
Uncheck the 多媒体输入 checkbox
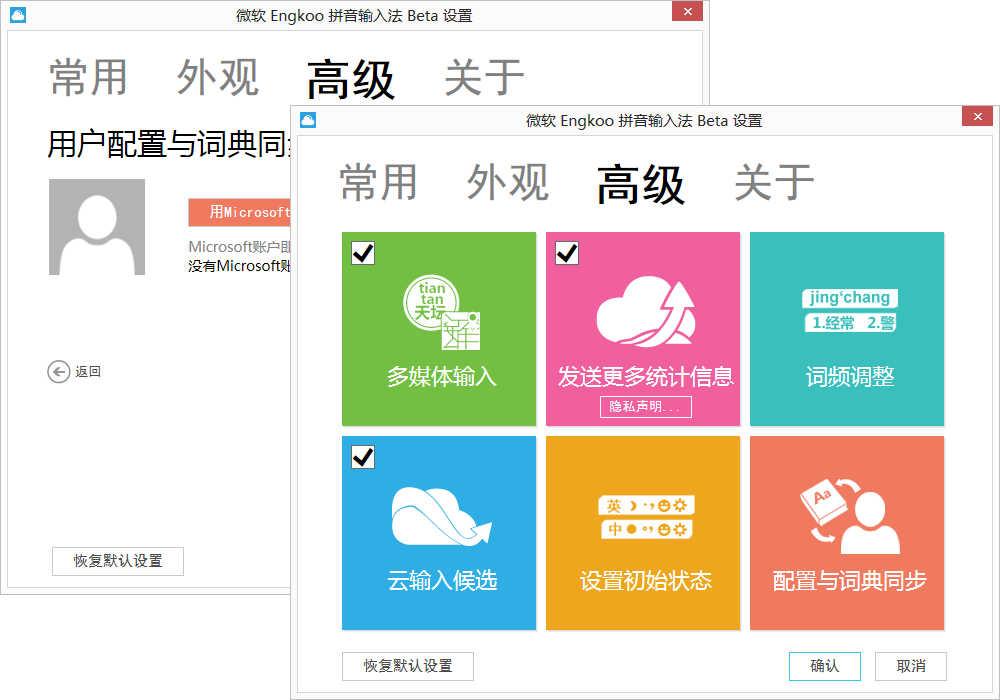click(362, 253)
